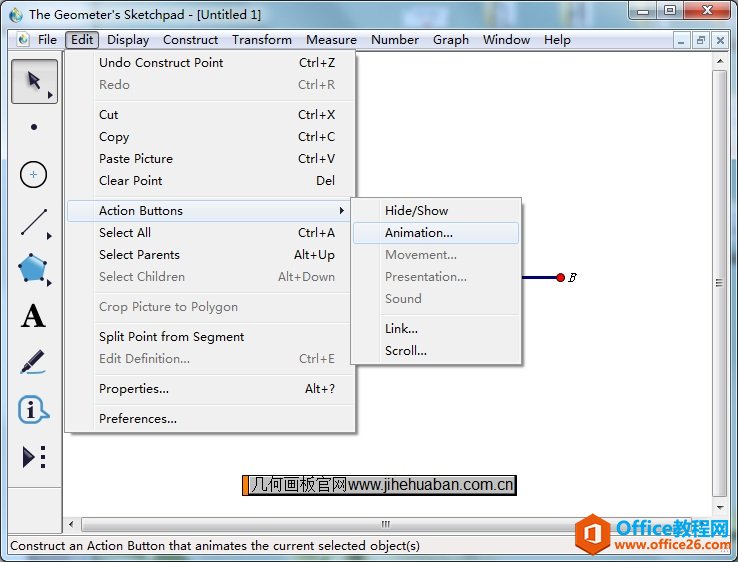
Task: Choose Clear Point
Action: (210, 181)
